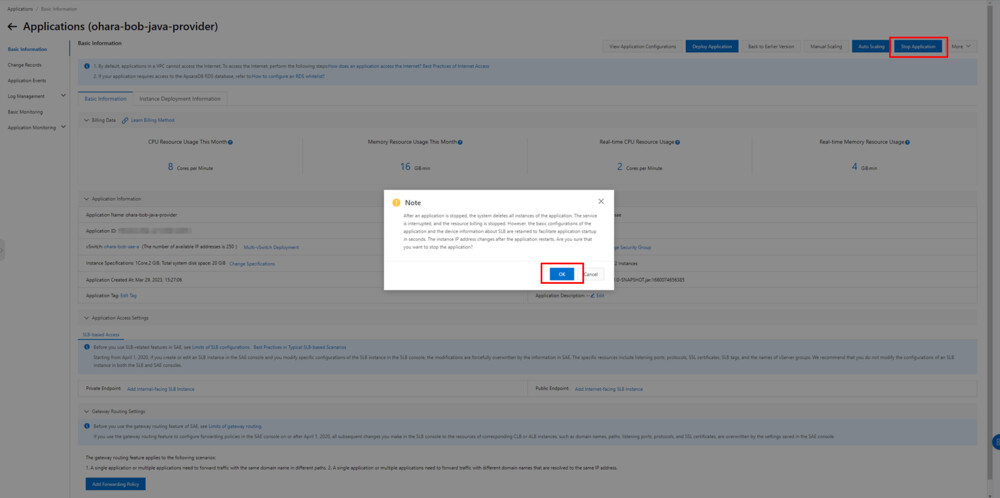Click the info icon in the SLB notice
This screenshot has height=498, width=1000.
tap(87, 347)
